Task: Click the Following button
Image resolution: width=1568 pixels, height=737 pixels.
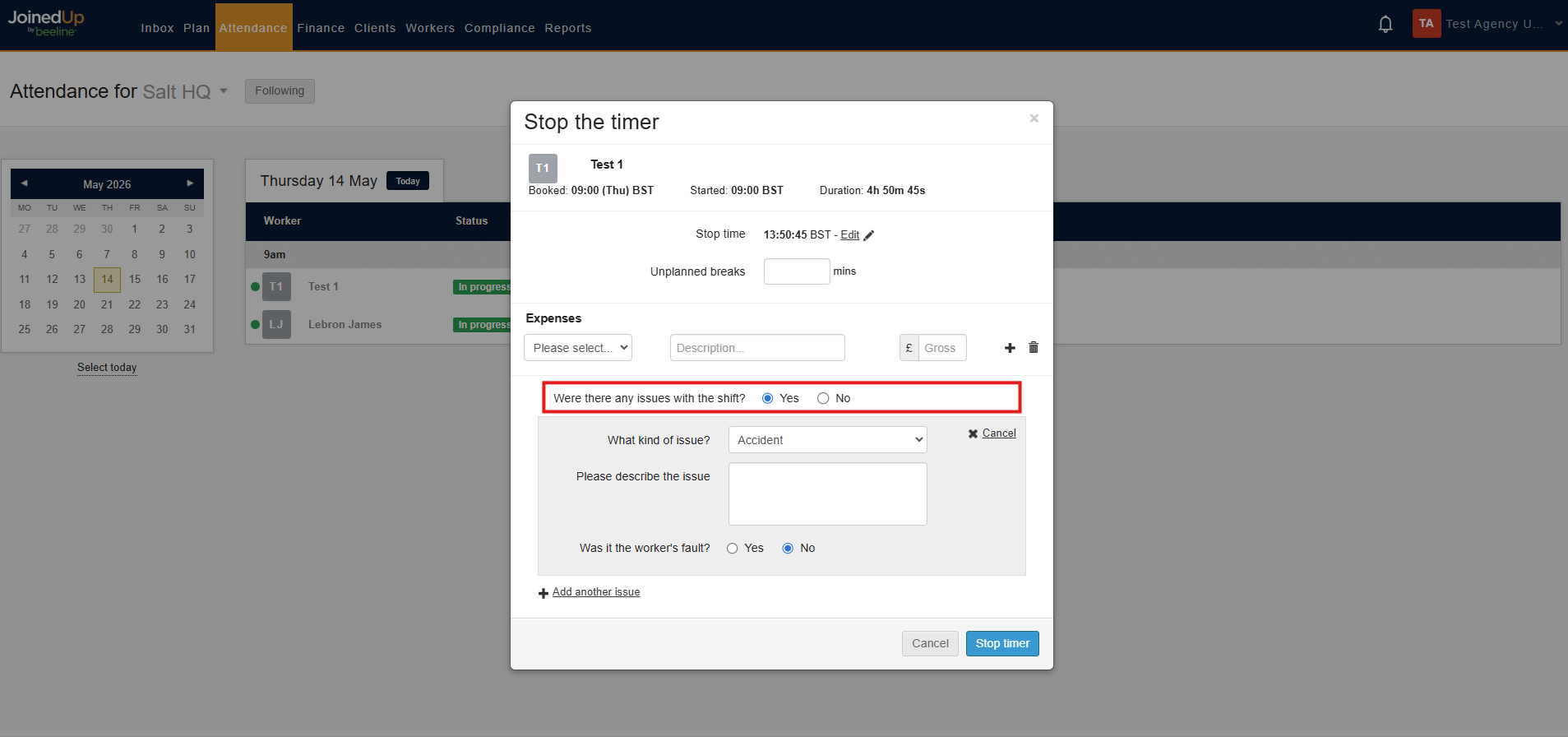Action: 280,91
